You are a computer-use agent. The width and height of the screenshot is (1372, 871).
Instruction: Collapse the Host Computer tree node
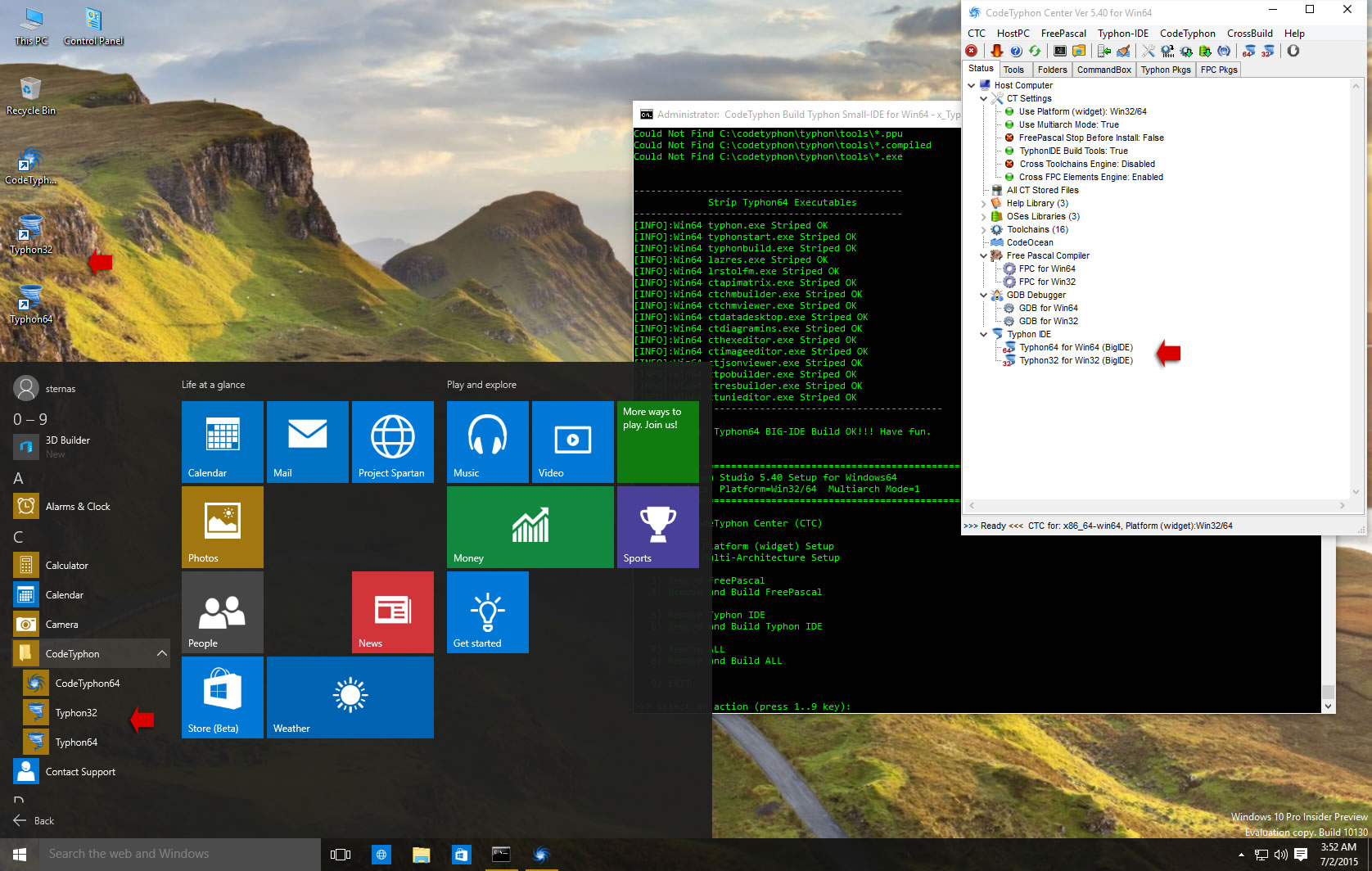tap(972, 85)
